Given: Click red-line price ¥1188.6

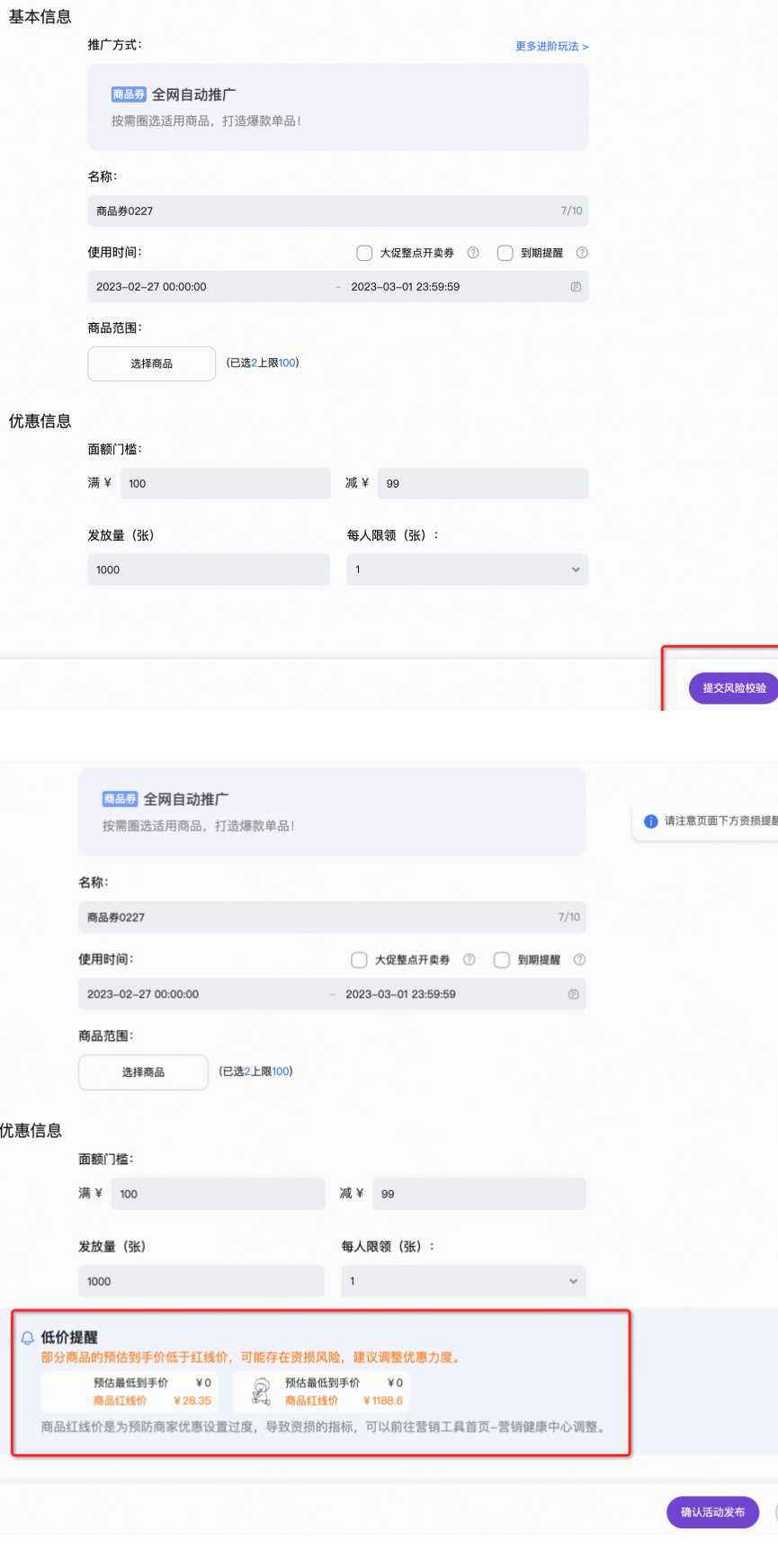Looking at the screenshot, I should tap(383, 1401).
